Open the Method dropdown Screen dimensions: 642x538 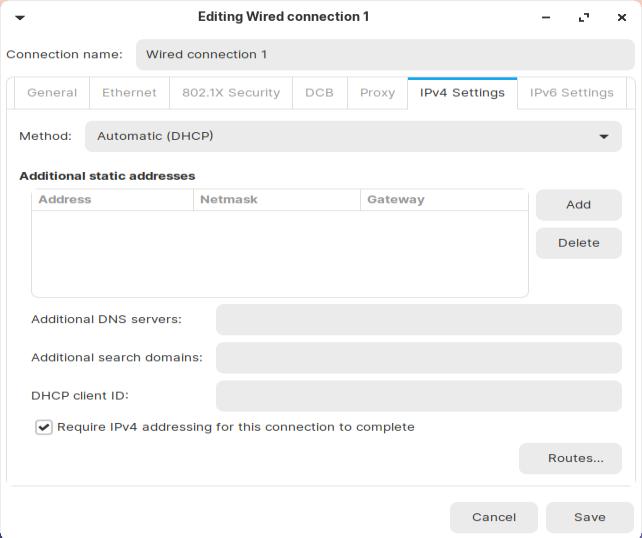[353, 136]
